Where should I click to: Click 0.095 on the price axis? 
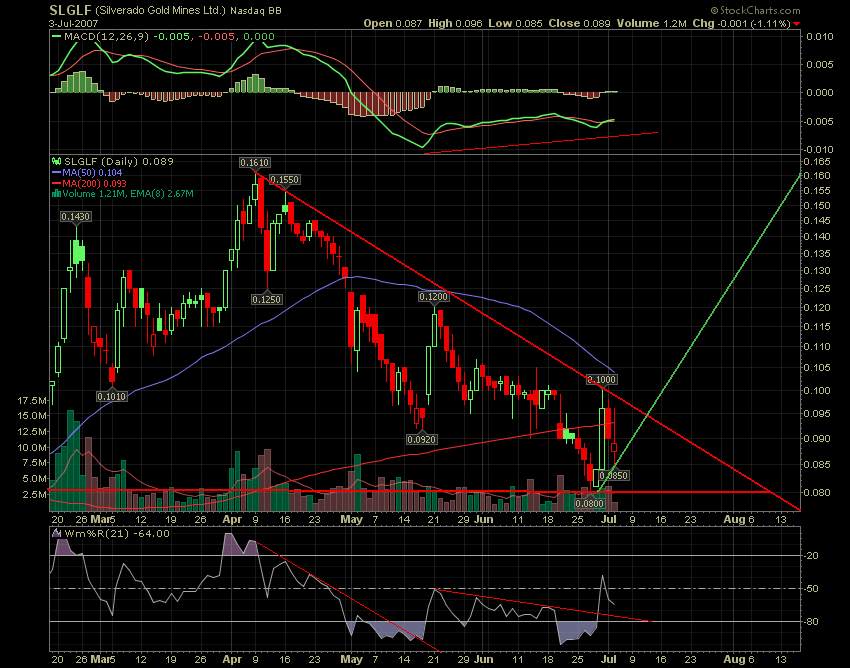click(x=818, y=414)
